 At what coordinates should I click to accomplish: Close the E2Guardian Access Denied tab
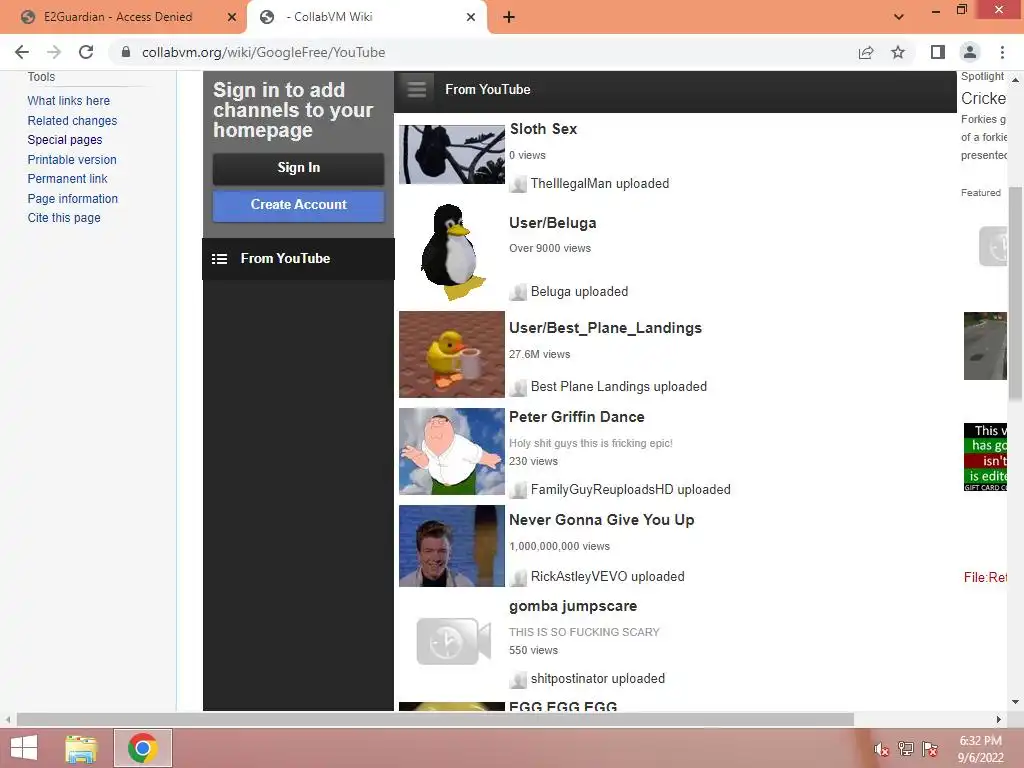232,17
